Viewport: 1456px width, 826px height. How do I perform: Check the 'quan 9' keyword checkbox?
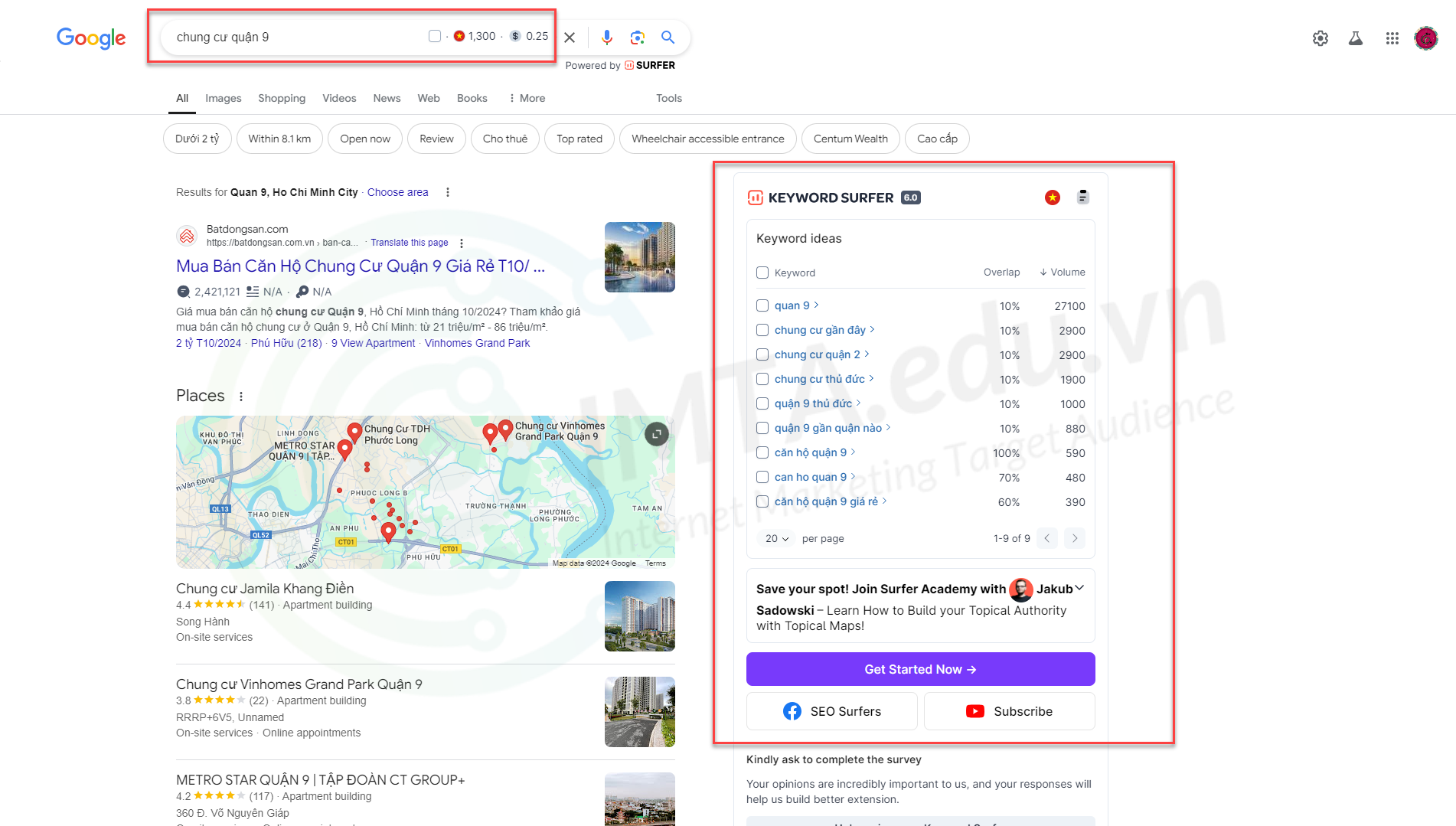762,305
